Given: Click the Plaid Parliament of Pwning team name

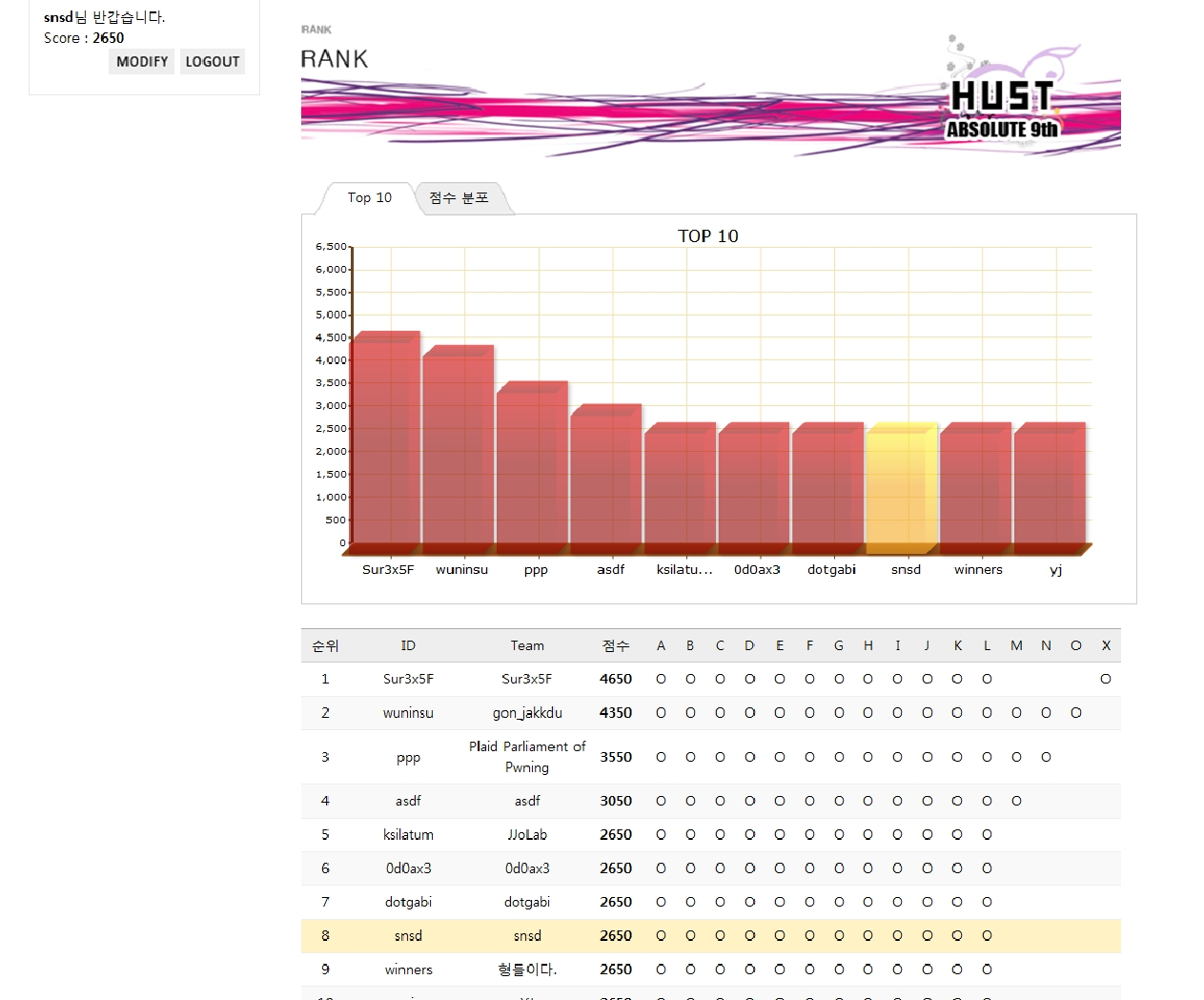Looking at the screenshot, I should pyautogui.click(x=527, y=757).
